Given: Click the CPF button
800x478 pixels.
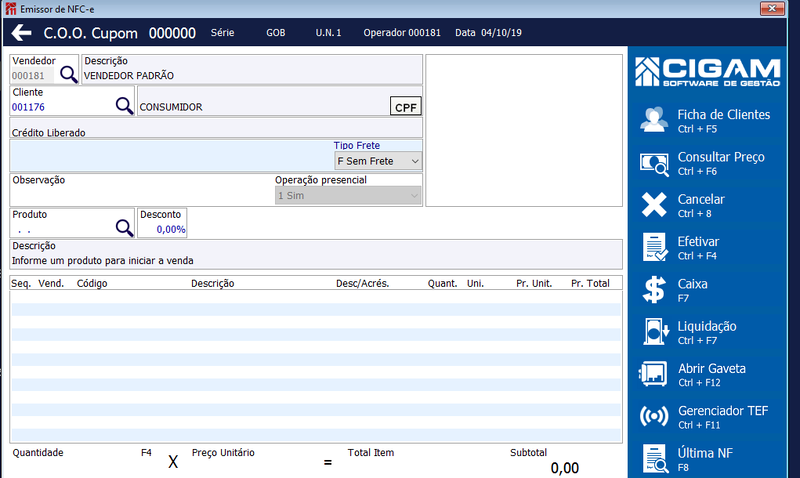Looking at the screenshot, I should 406,106.
